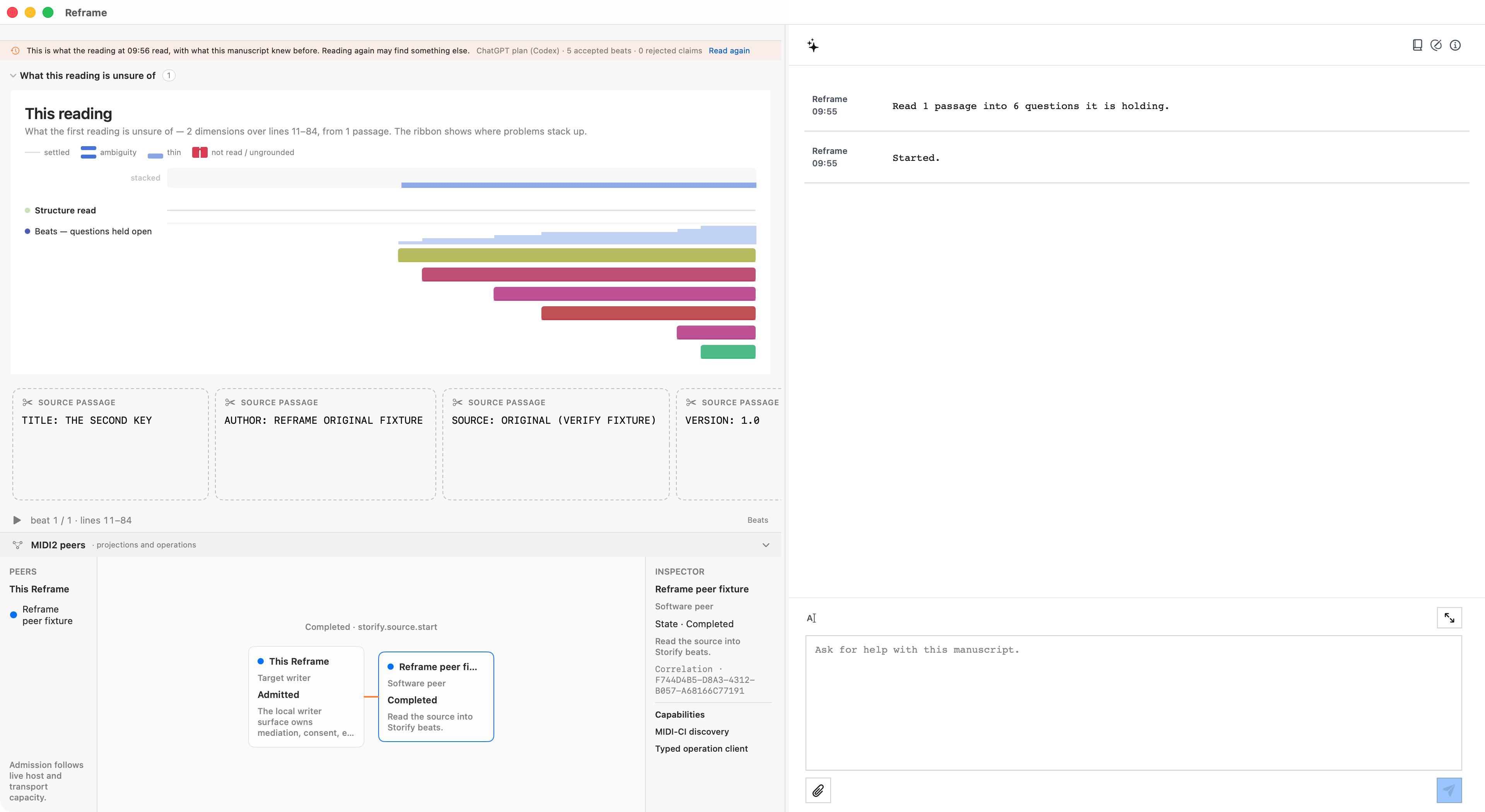
Task: Click the long crimson beat bar
Action: [x=589, y=274]
